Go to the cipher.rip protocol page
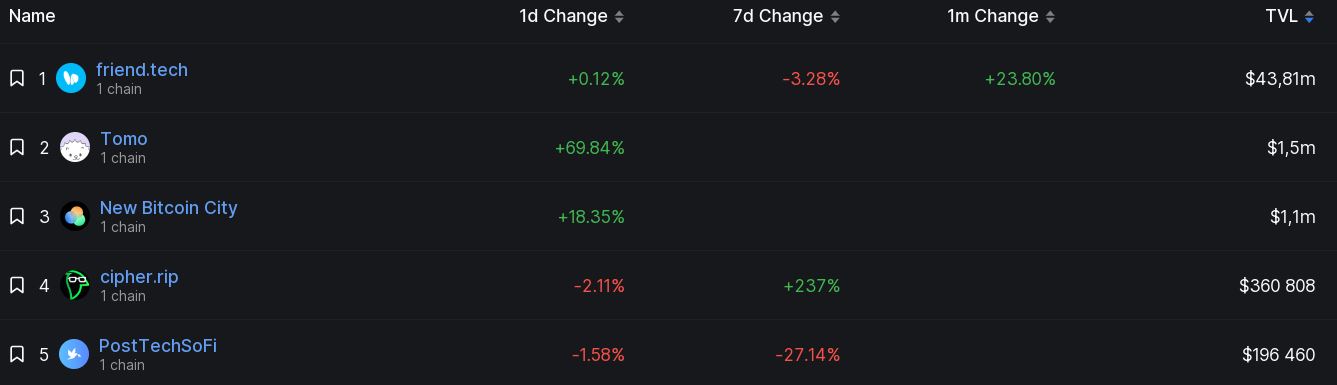The height and width of the screenshot is (385, 1337). [139, 277]
